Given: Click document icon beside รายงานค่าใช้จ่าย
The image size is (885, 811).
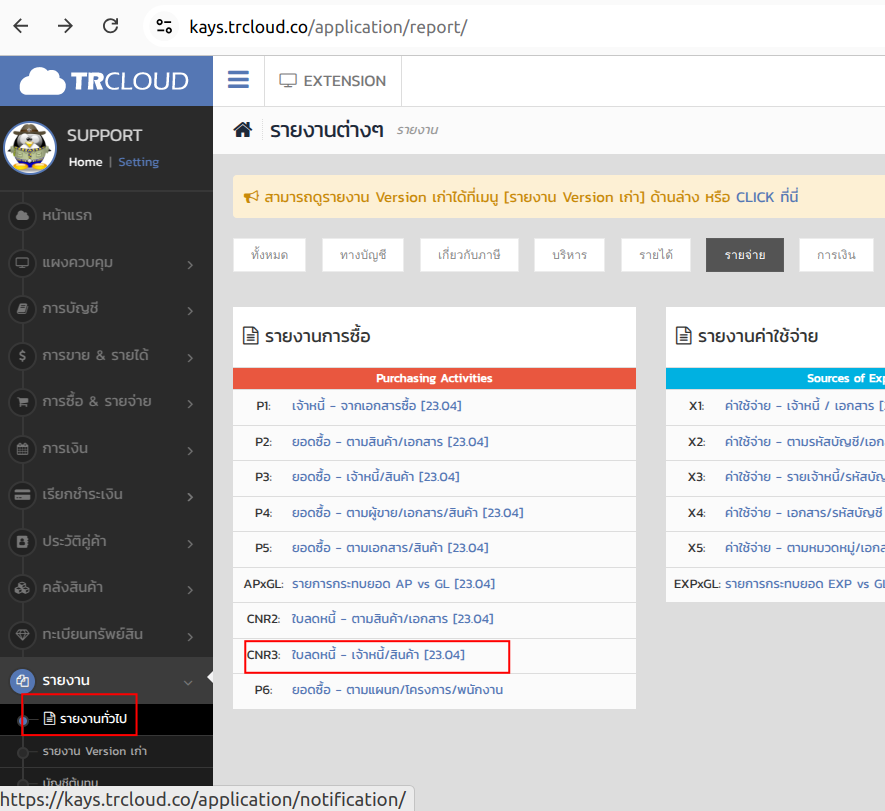Looking at the screenshot, I should point(684,335).
